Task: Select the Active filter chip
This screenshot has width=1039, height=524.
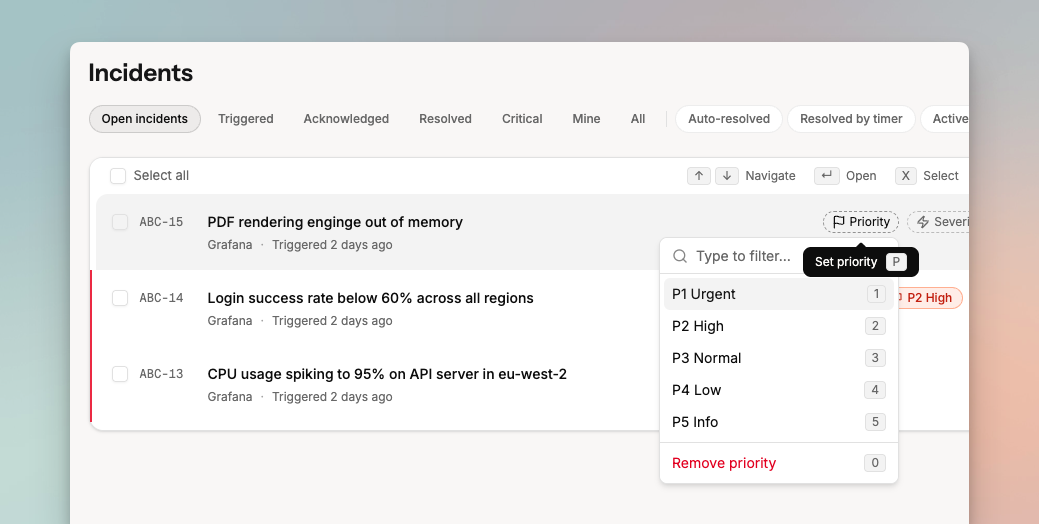Action: coord(945,119)
